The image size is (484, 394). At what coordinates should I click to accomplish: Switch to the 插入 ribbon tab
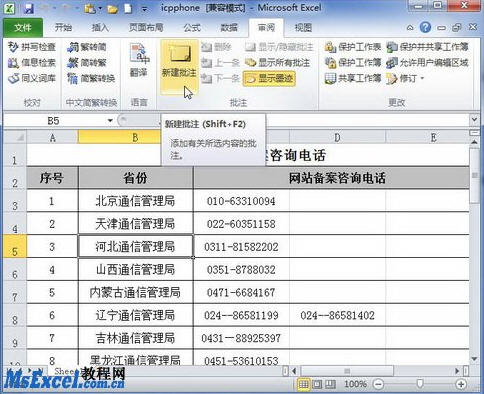[x=100, y=27]
